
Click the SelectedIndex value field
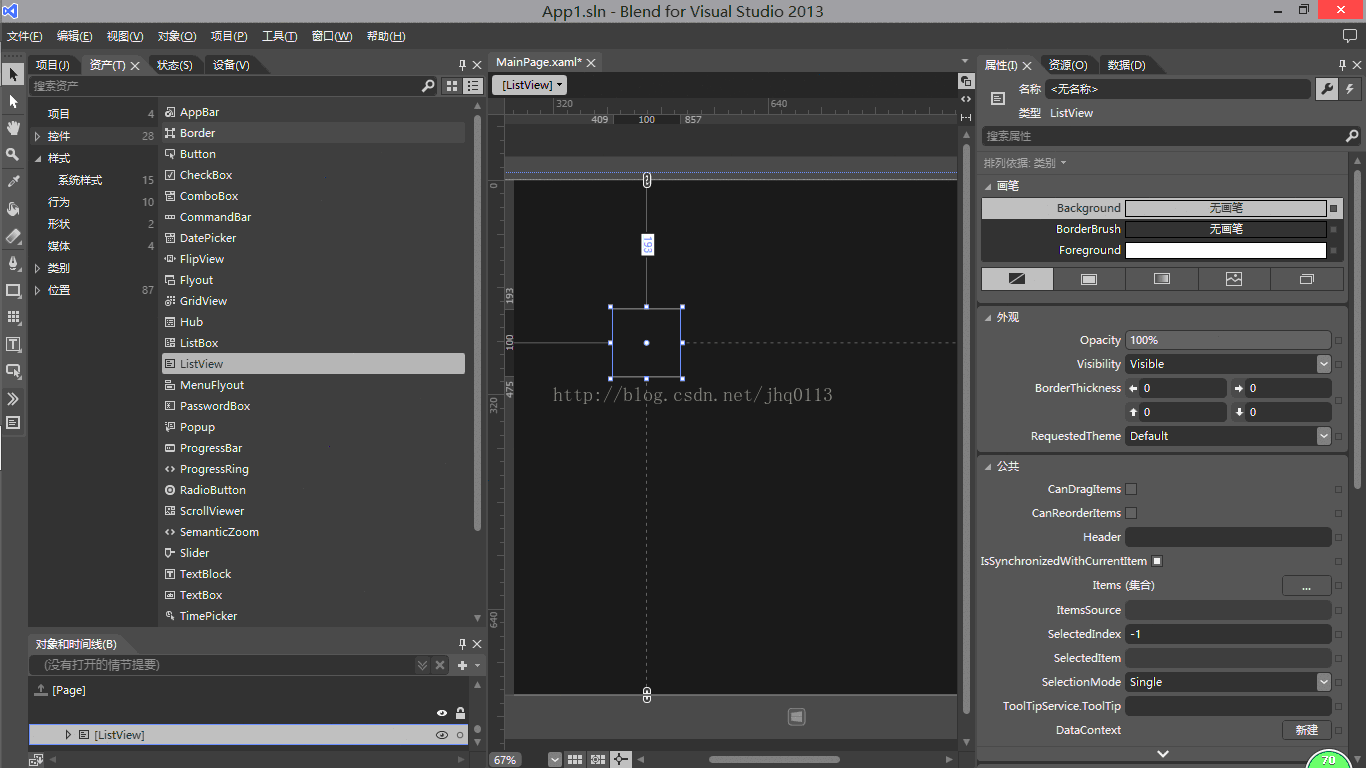pyautogui.click(x=1229, y=634)
